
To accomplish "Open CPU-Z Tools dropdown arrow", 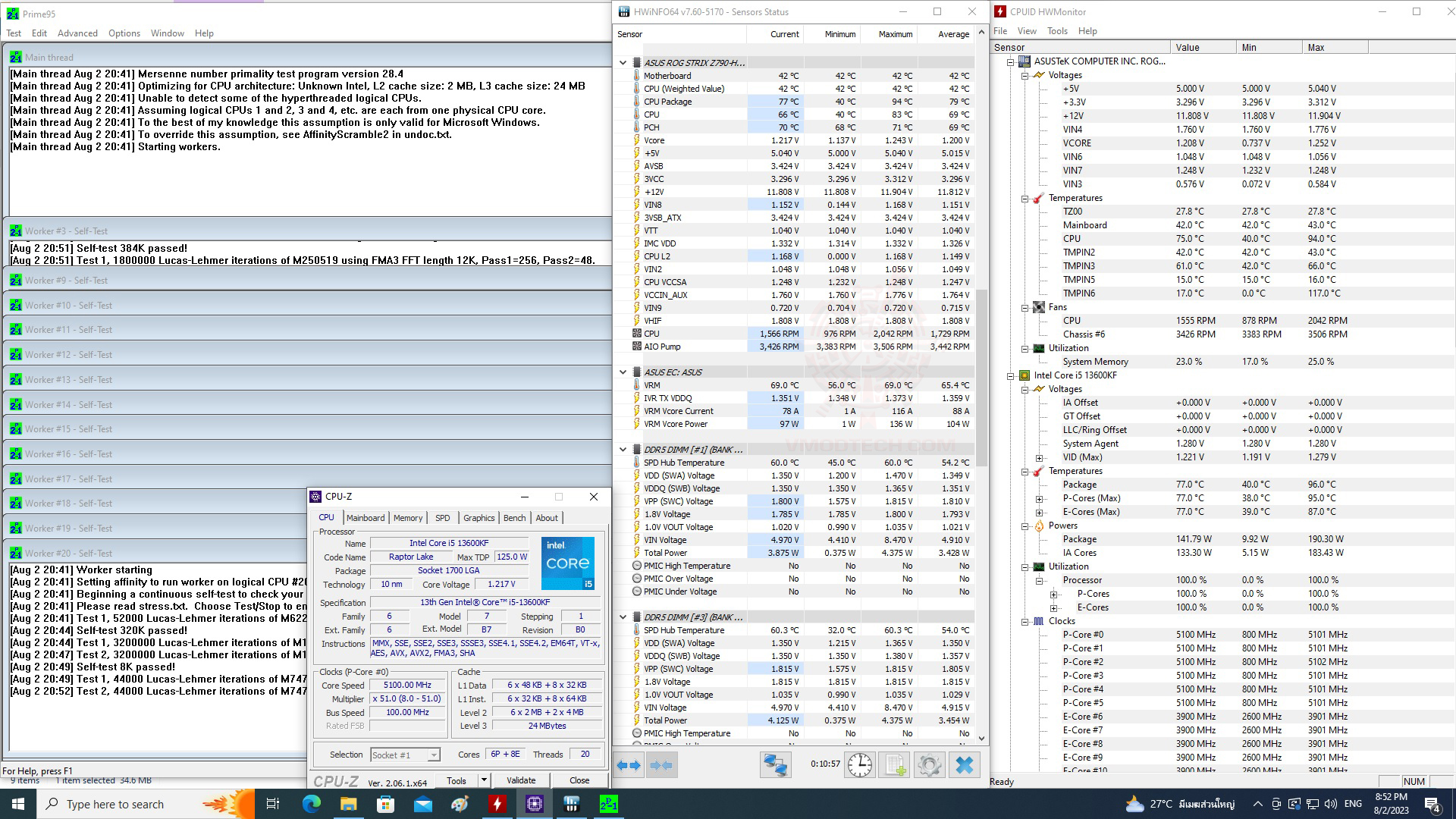I will tap(483, 780).
